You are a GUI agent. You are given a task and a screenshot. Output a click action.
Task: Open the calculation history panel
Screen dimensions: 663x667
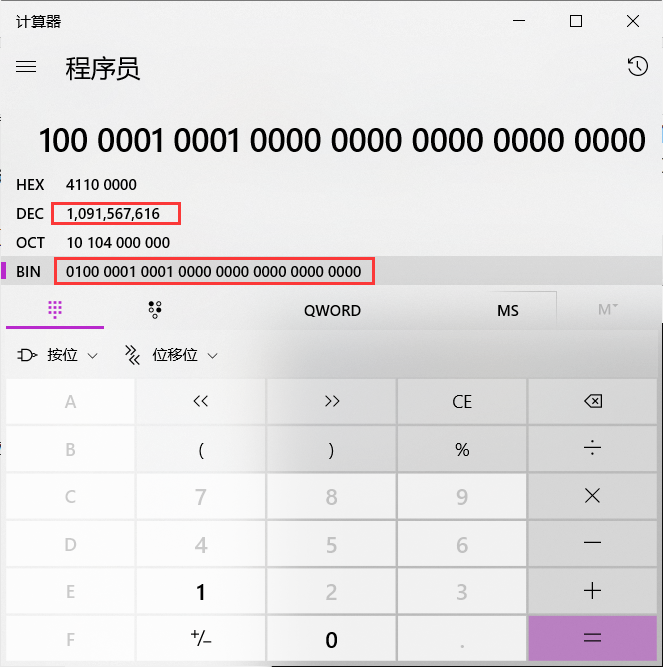coord(637,66)
